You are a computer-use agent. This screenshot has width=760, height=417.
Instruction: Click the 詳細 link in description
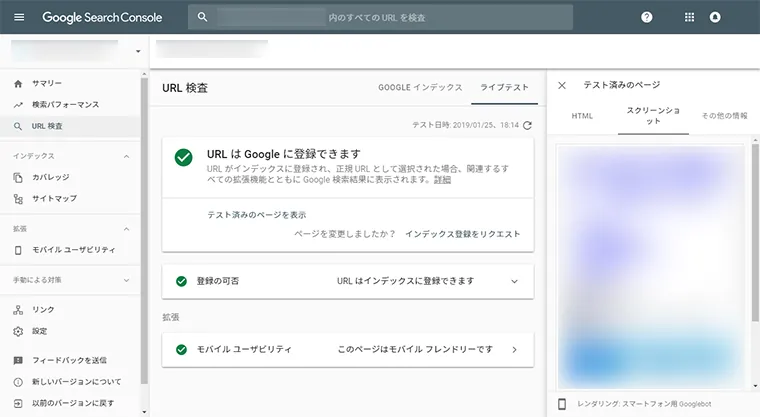pos(442,180)
